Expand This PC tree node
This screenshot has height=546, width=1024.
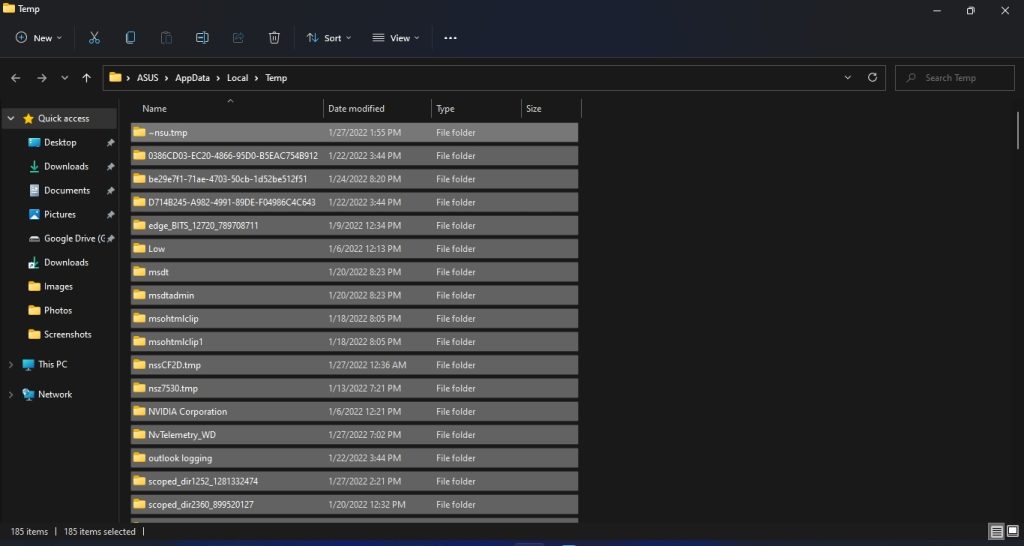tap(10, 364)
